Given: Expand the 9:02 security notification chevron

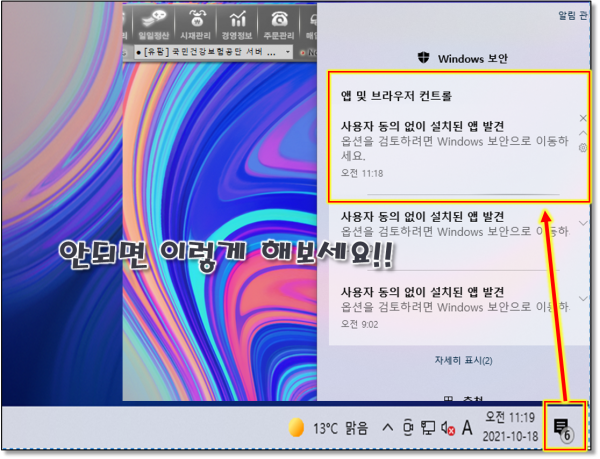Looking at the screenshot, I should 584,298.
